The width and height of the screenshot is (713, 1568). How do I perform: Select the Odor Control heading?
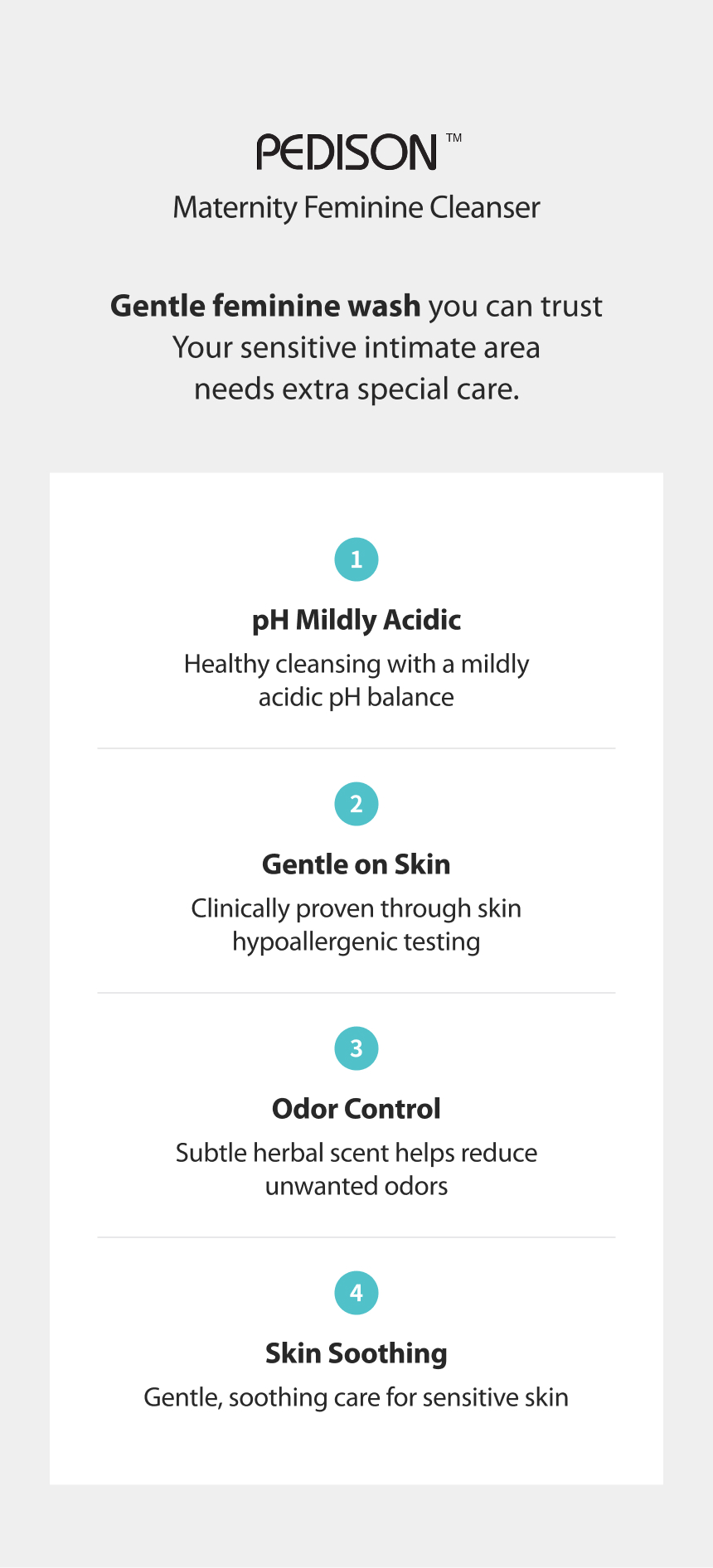click(x=356, y=1109)
